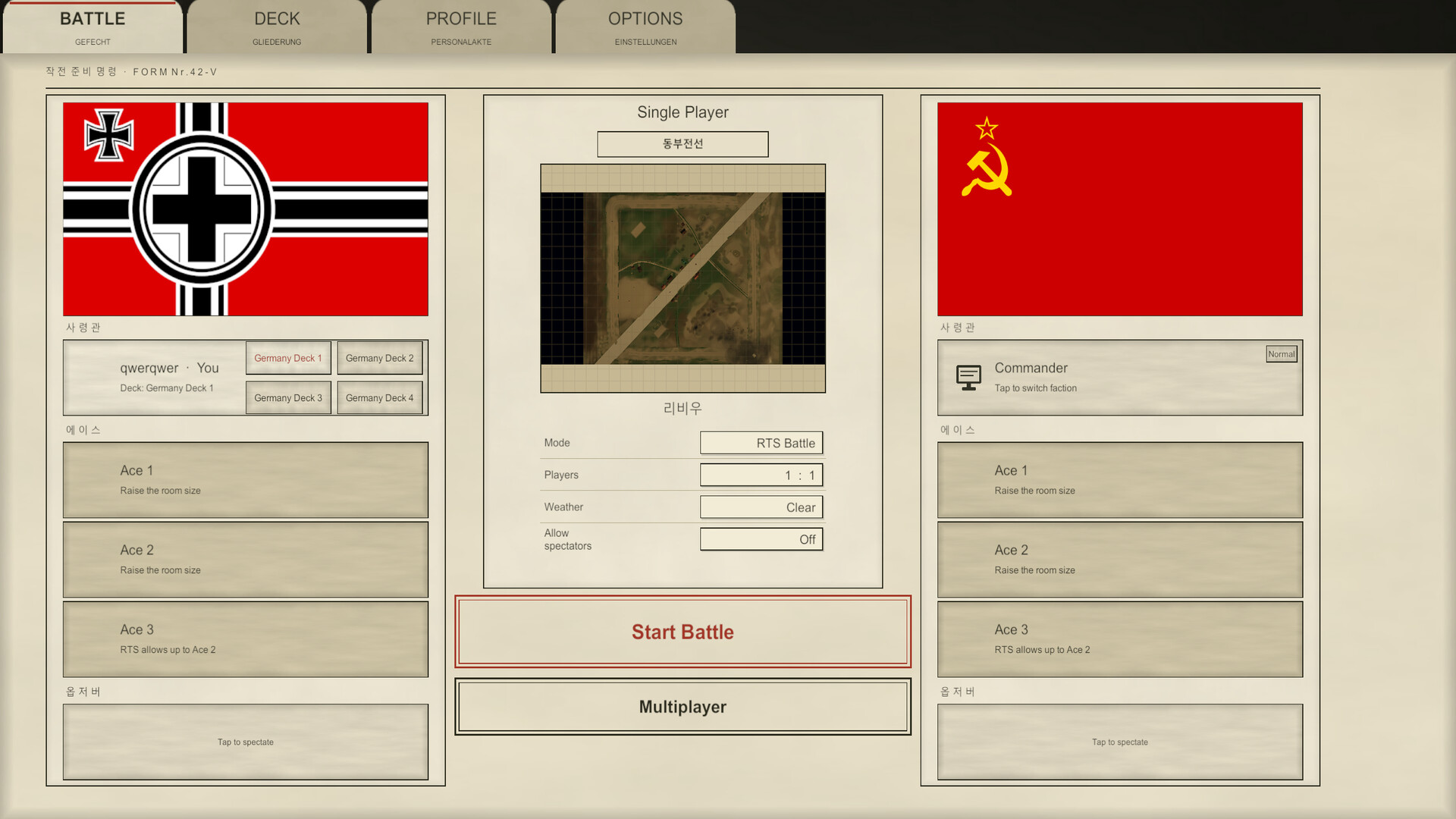Screen dimensions: 1456x819
Task: Click the FORM Nr.42-V header text
Action: click(x=175, y=72)
